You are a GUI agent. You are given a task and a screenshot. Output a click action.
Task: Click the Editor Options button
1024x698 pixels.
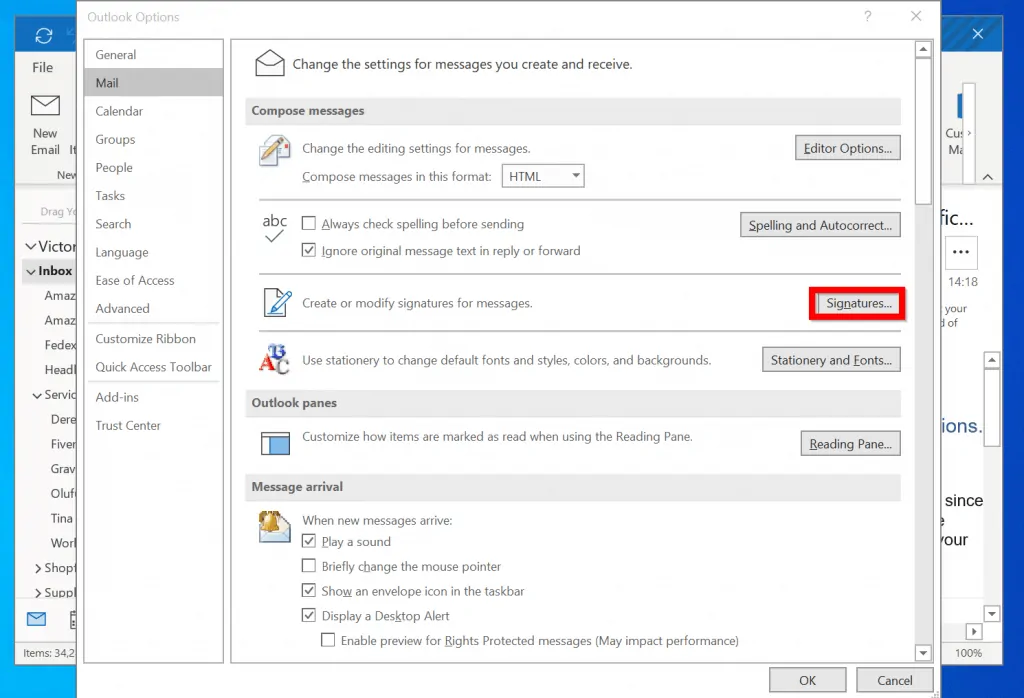click(x=848, y=148)
